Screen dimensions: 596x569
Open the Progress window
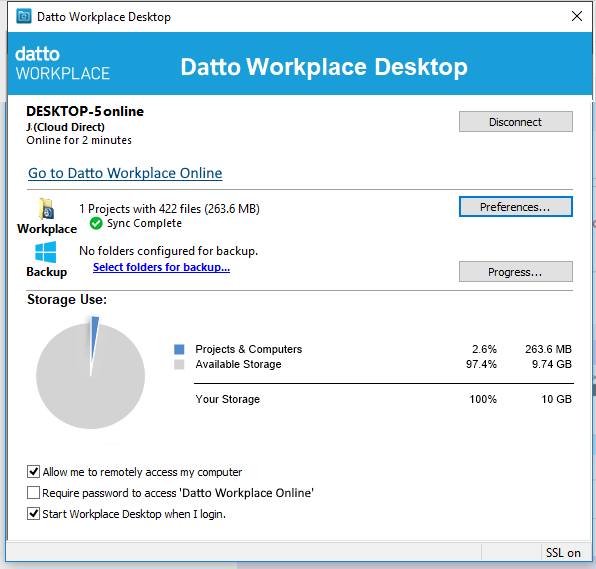[516, 272]
